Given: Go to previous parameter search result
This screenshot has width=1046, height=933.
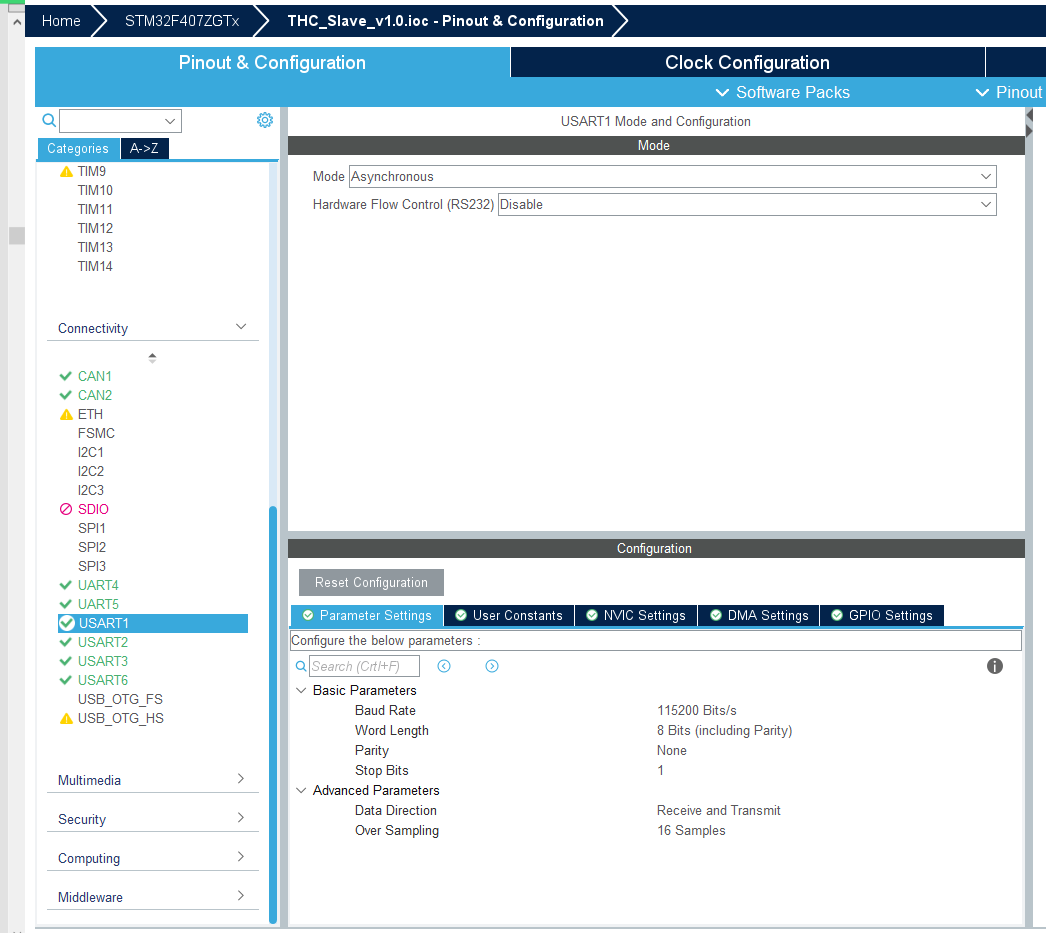Looking at the screenshot, I should [444, 666].
